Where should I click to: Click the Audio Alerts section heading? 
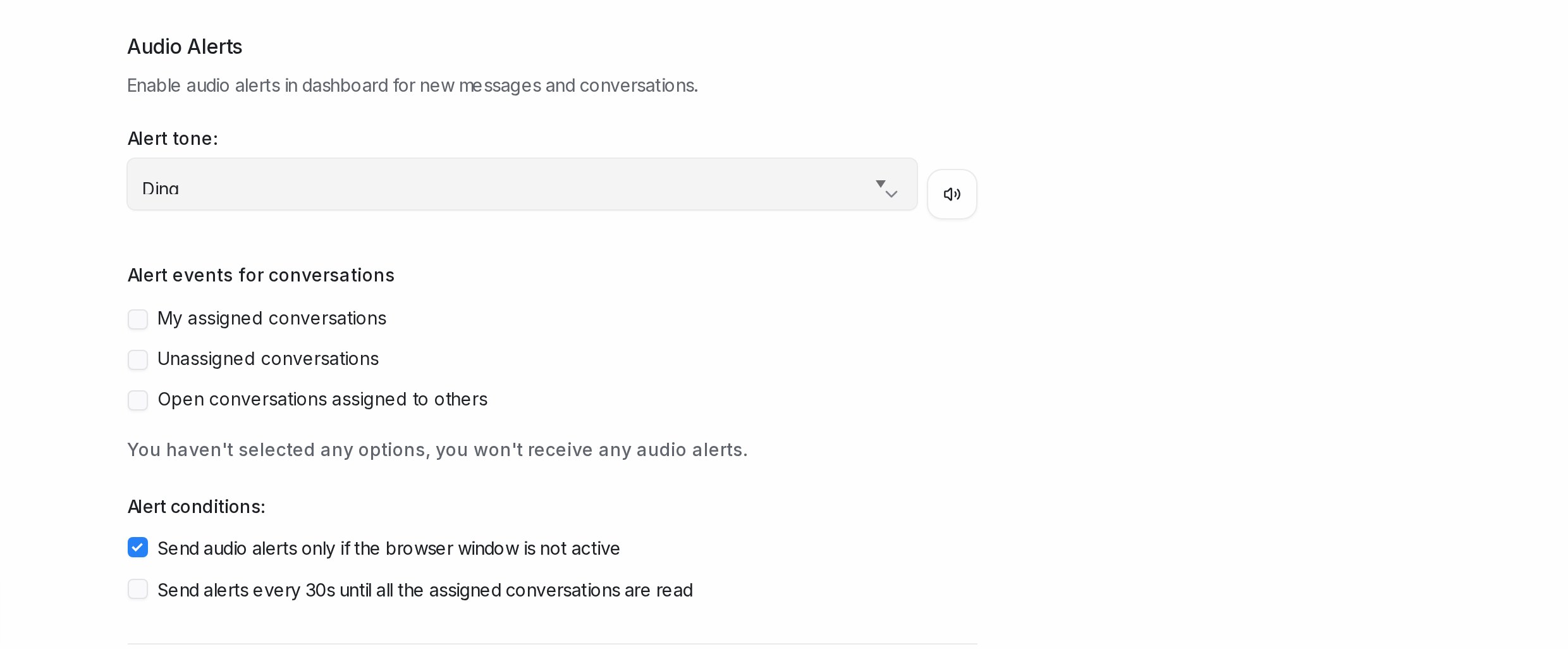pyautogui.click(x=185, y=47)
